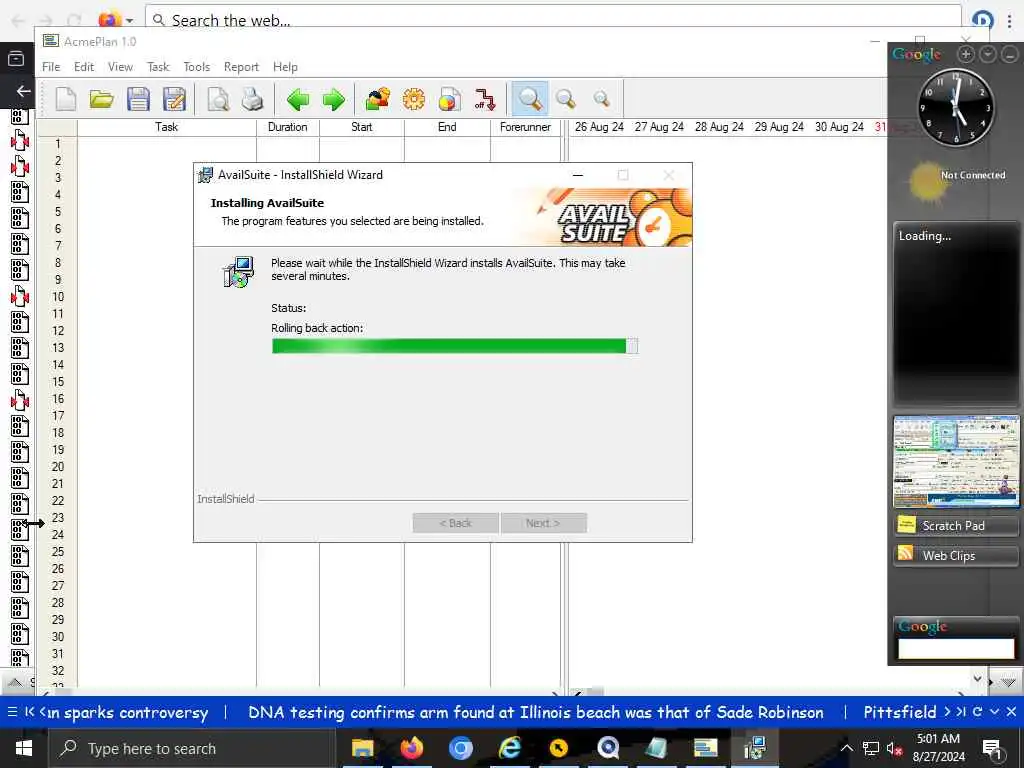Open the File menu in AcmePlan
Screen dimensions: 1024x768
(51, 67)
